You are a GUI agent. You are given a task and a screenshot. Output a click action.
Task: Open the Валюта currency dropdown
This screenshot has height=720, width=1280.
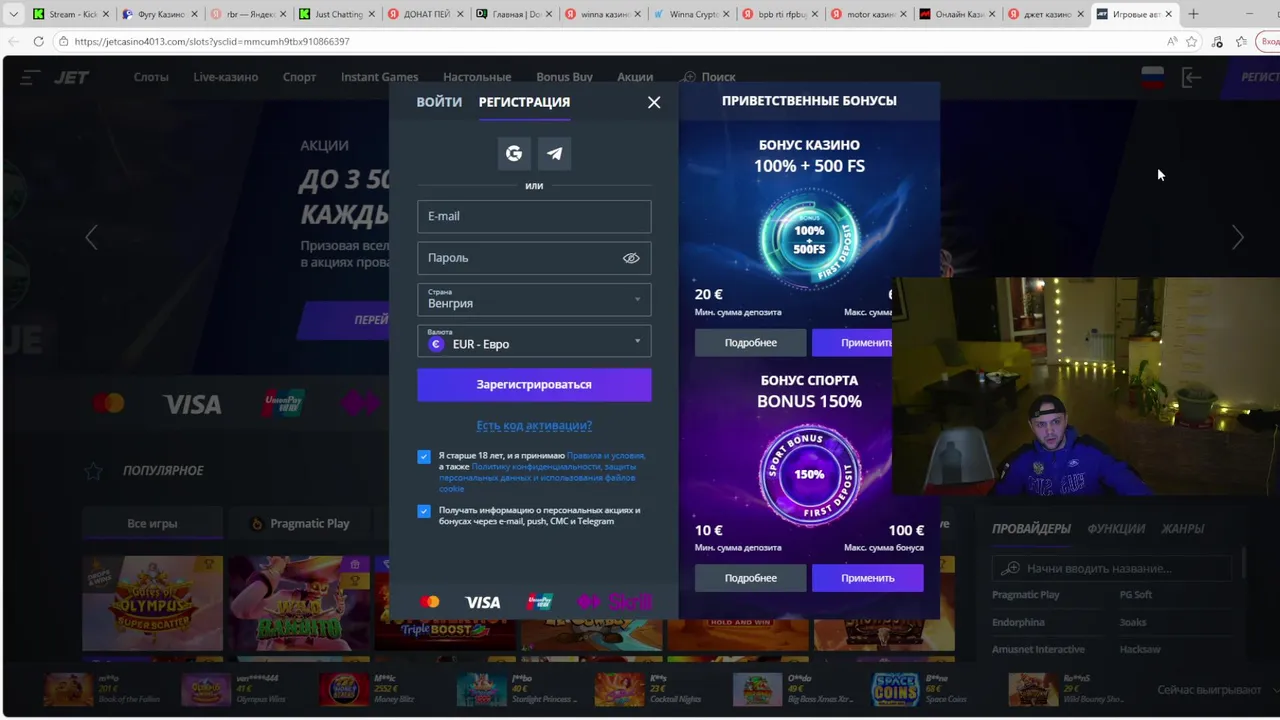(x=534, y=341)
